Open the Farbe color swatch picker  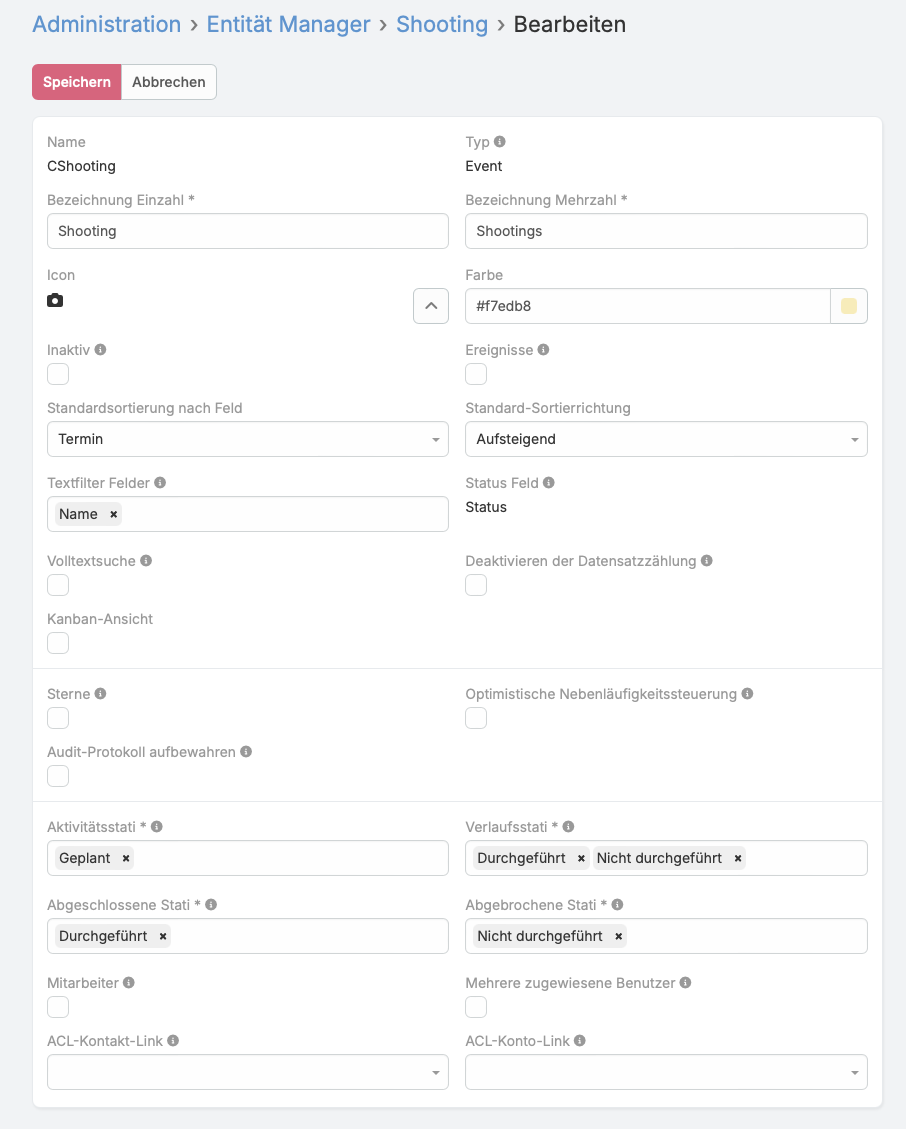849,306
